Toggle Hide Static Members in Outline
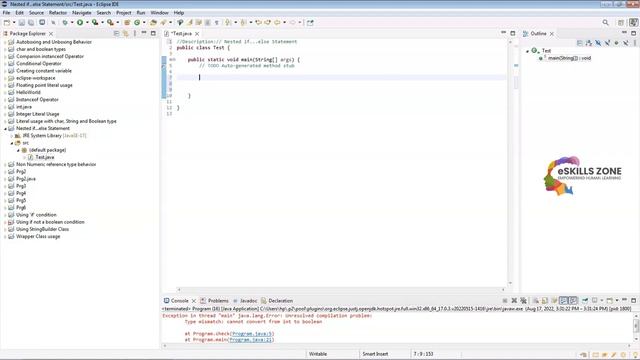640x360 pixels. [607, 42]
